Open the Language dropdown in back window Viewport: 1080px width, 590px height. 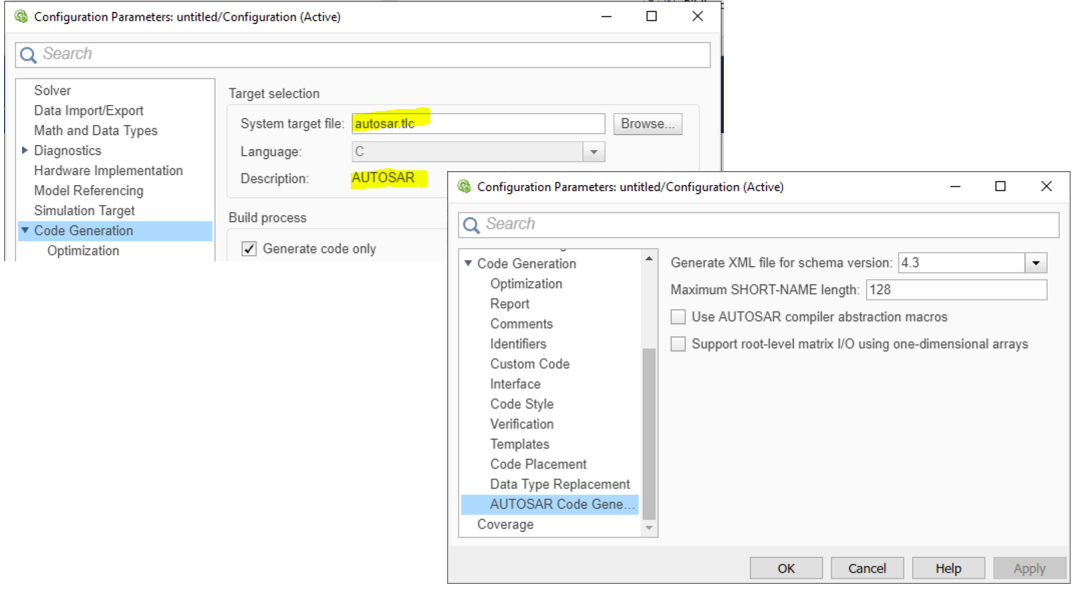594,151
